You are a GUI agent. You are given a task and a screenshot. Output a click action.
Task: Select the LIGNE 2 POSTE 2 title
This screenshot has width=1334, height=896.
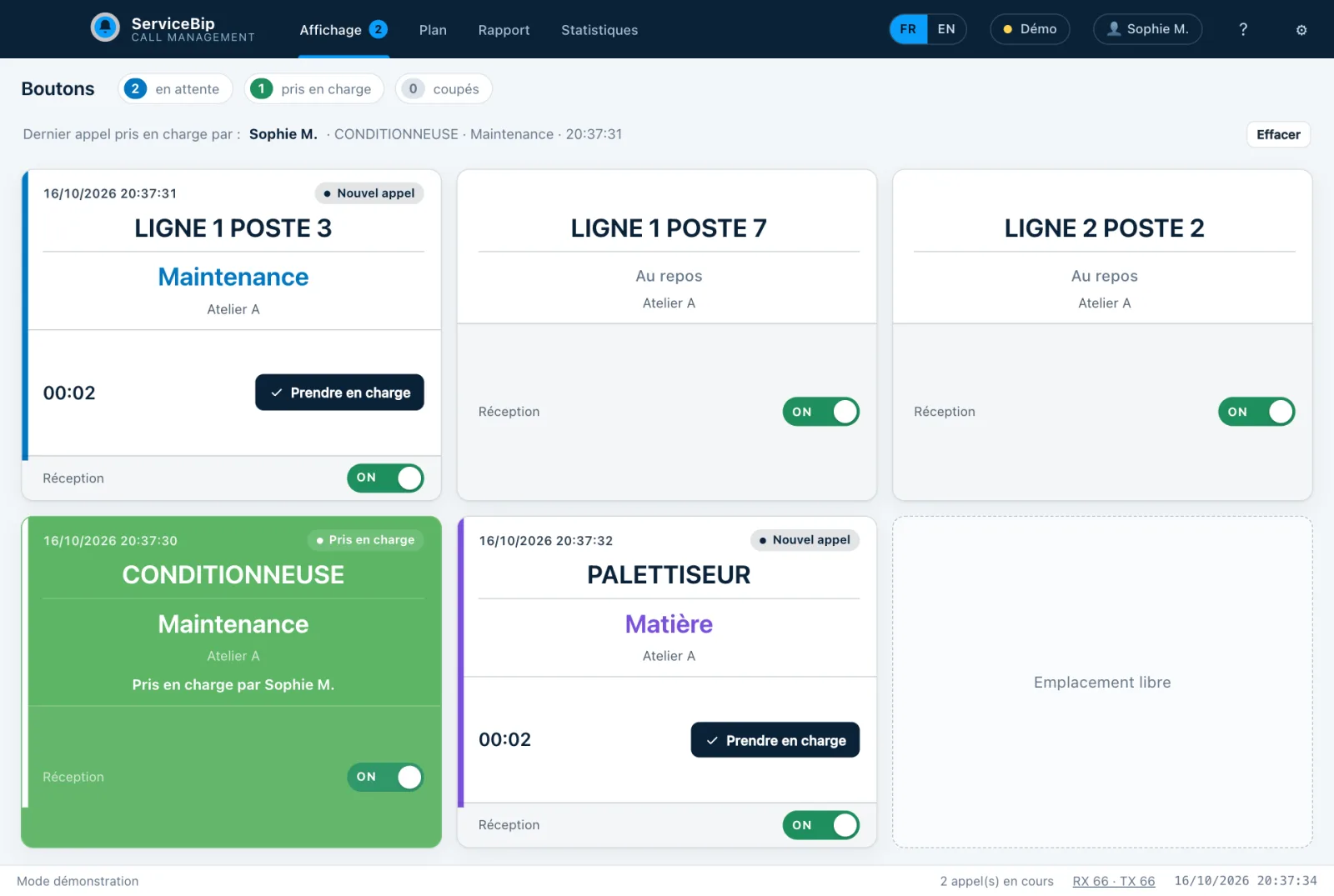pos(1104,228)
